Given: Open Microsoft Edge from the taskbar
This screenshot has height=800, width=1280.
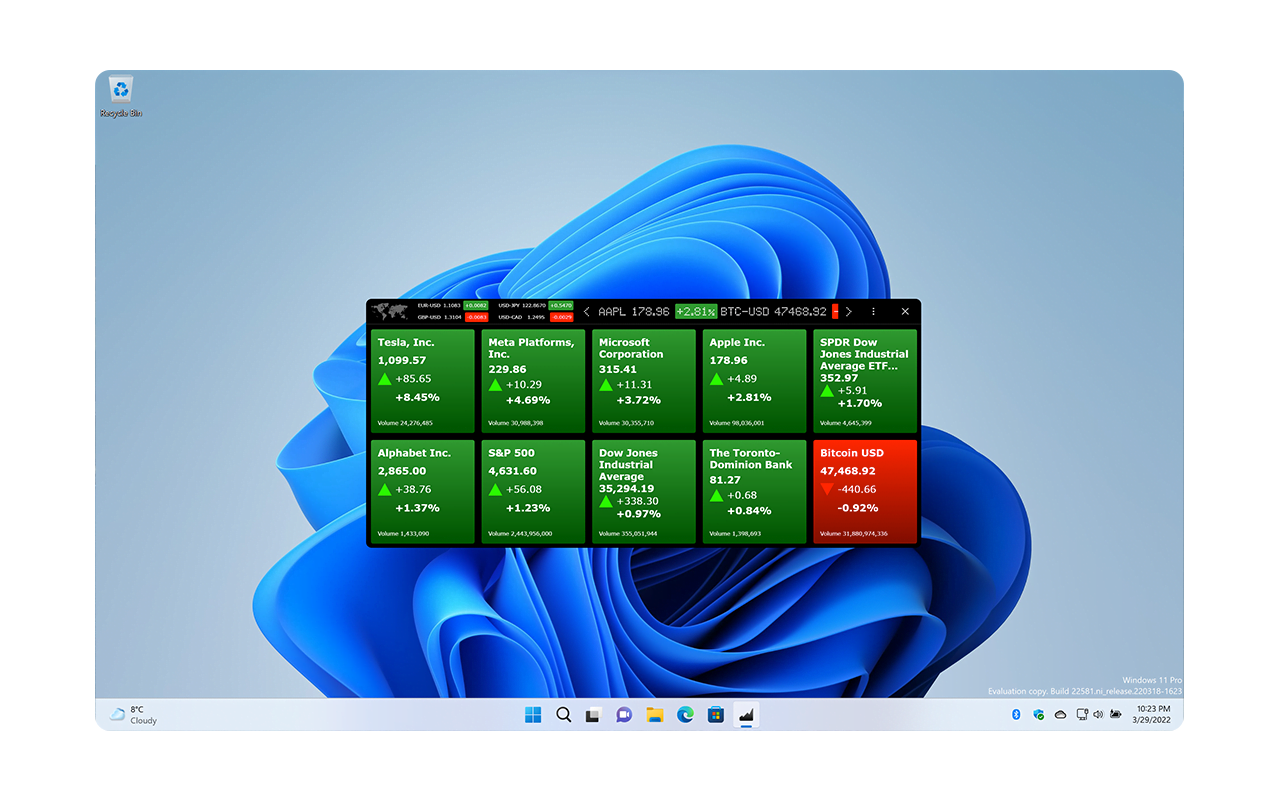Looking at the screenshot, I should (x=685, y=715).
